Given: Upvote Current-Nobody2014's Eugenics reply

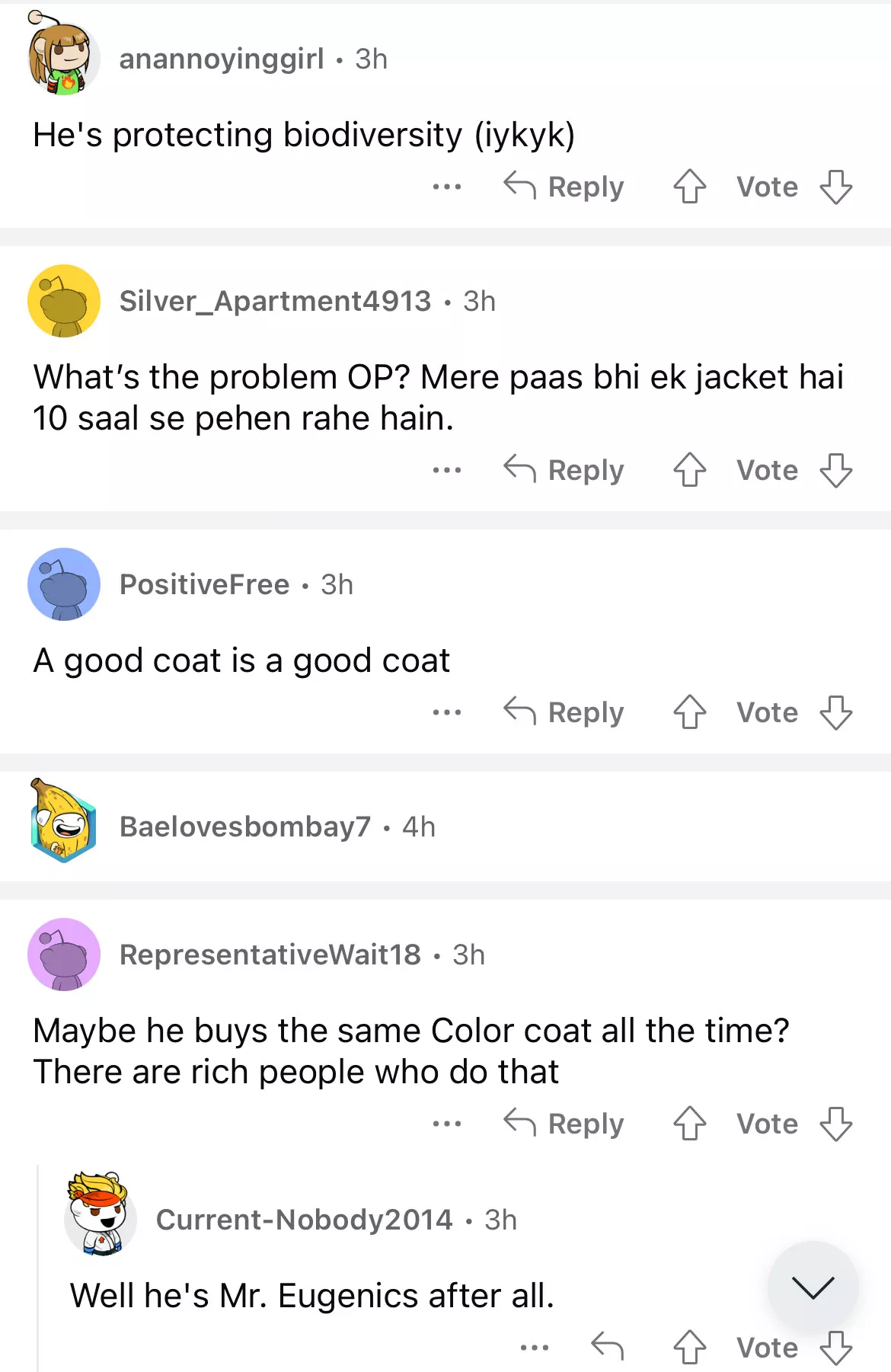Looking at the screenshot, I should point(690,1347).
